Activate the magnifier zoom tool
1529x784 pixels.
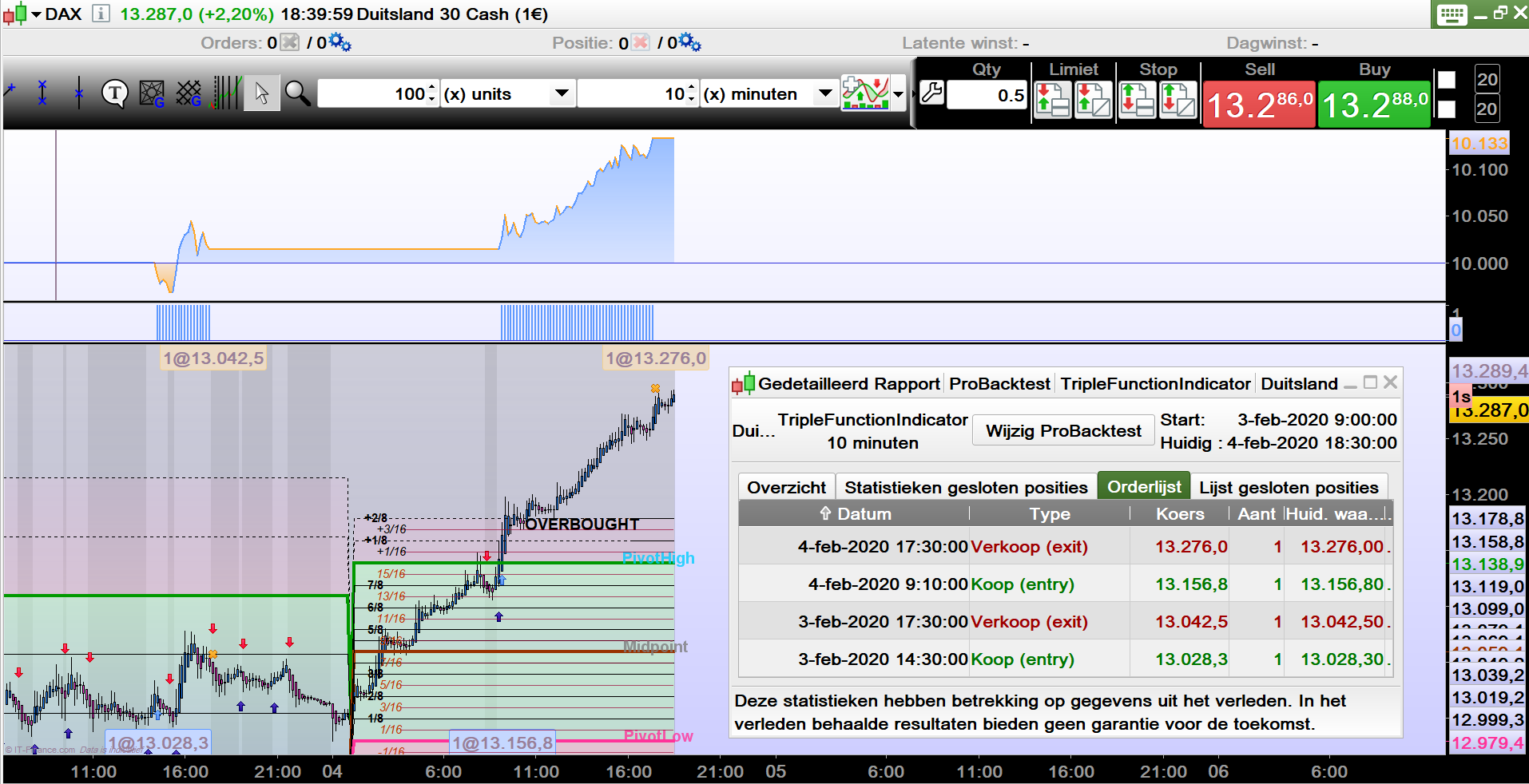point(297,93)
